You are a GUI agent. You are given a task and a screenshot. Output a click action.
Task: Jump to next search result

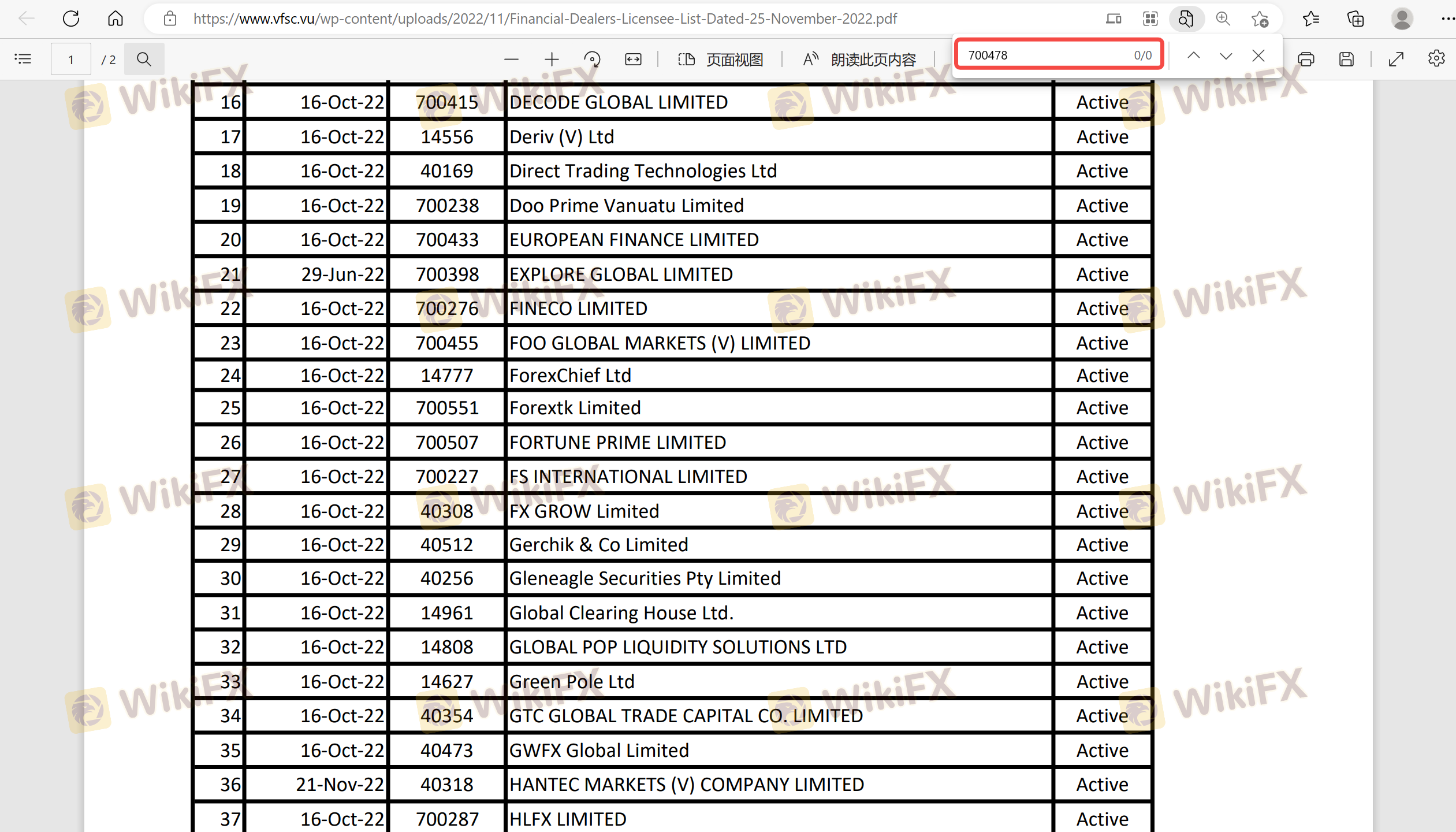coord(1226,55)
